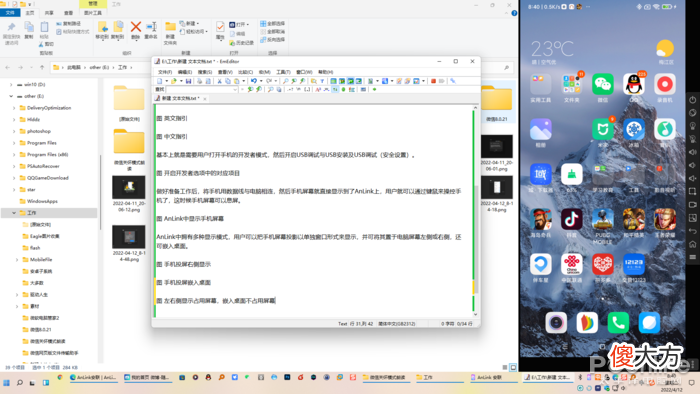The width and height of the screenshot is (700, 394).
Task: Collapse the other (E:) drive node
Action: pyautogui.click(x=11, y=96)
